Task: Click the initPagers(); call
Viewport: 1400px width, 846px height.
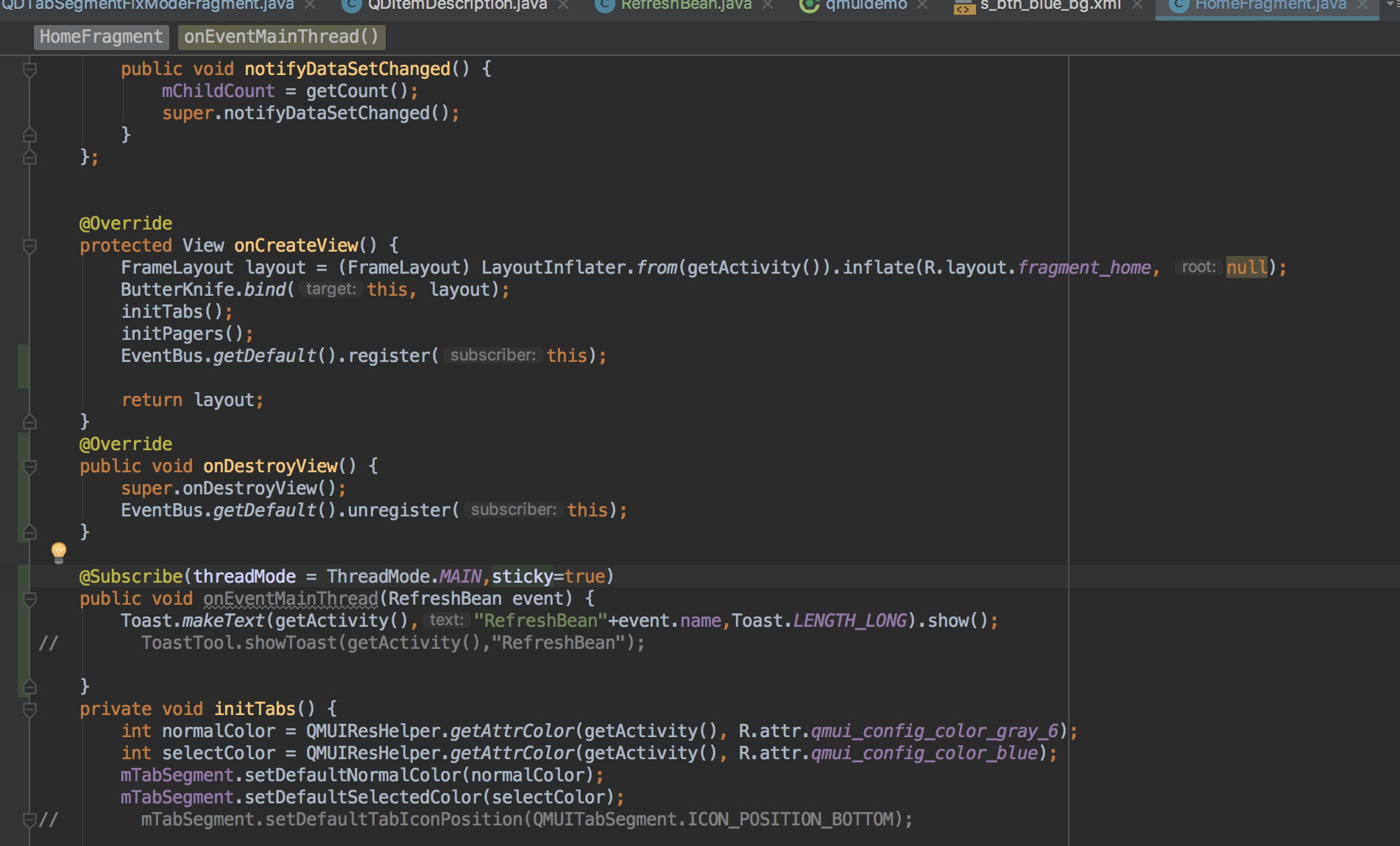Action: click(x=187, y=334)
